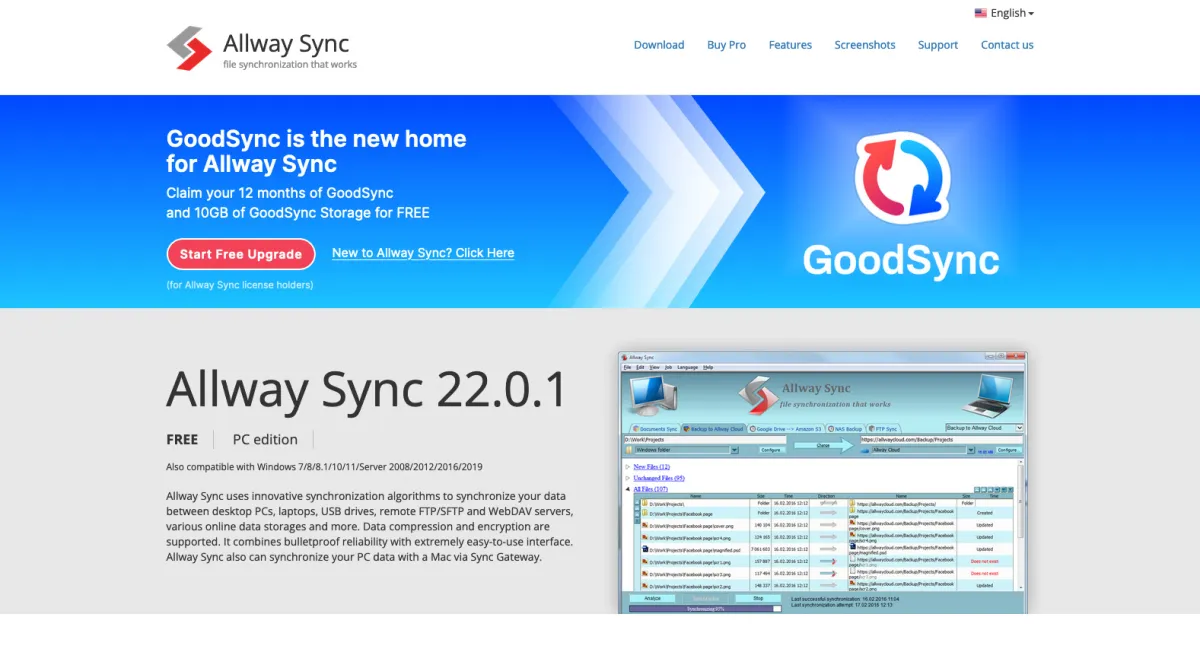Open the Contact us page
Screen dimensions: 1200x665
pos(1007,45)
